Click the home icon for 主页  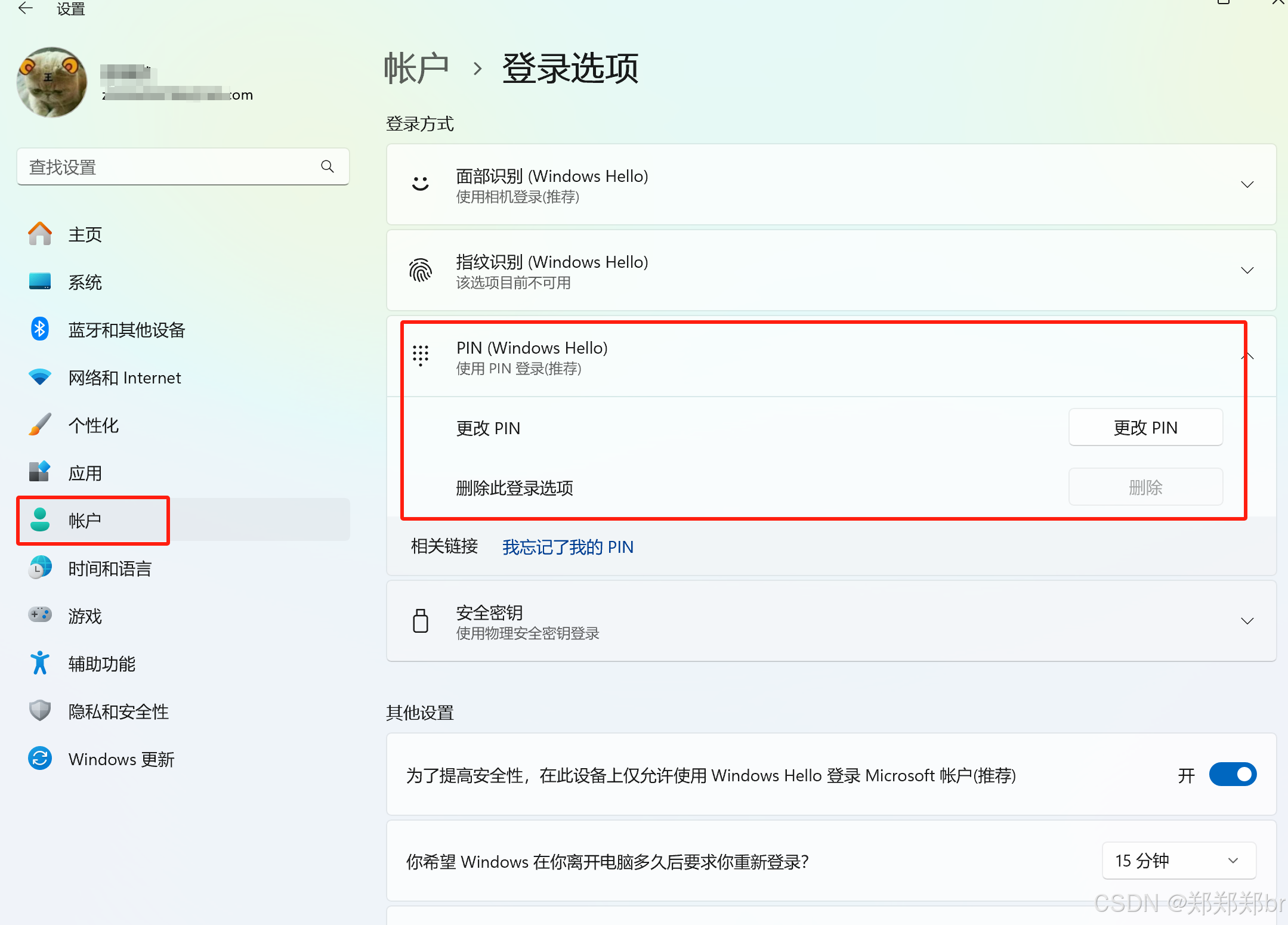click(x=39, y=234)
